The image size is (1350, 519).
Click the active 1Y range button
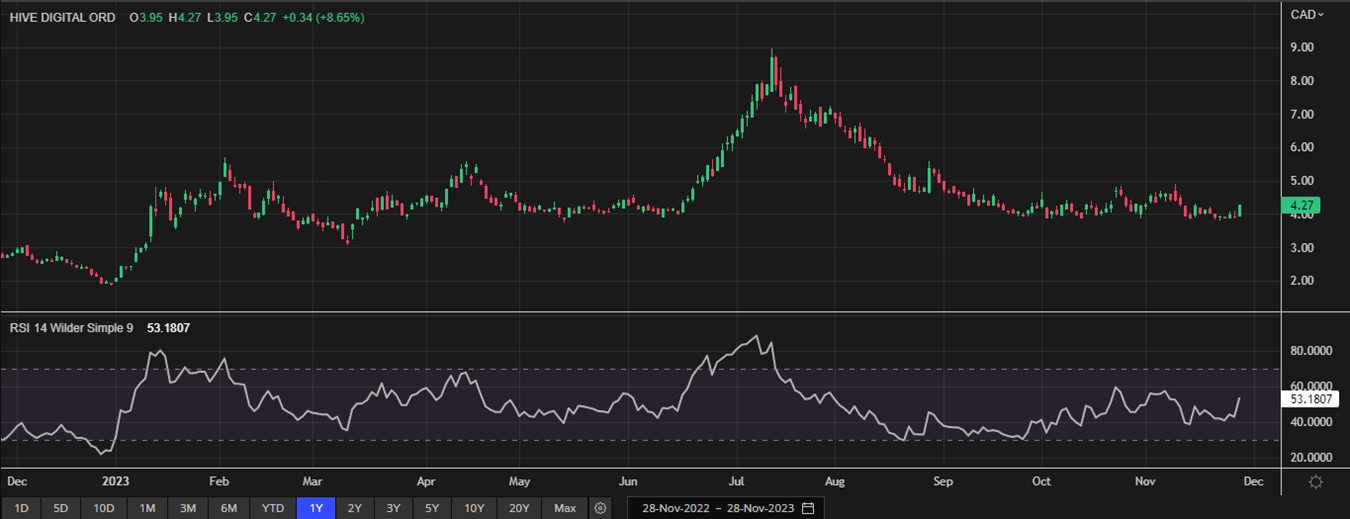[x=316, y=508]
